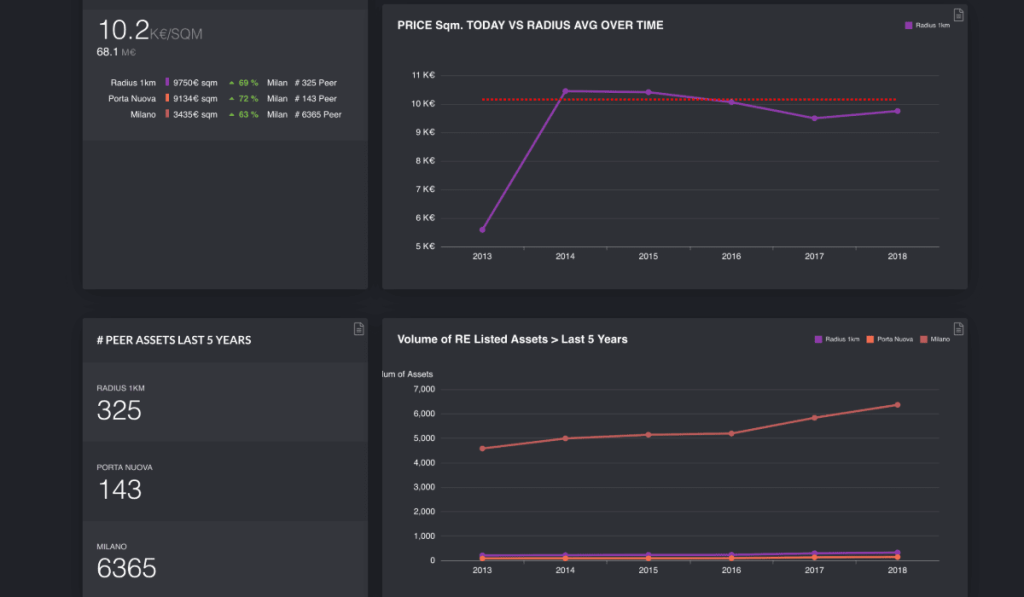Select the 2018 data point on the Milano line
This screenshot has height=597, width=1024.
[897, 404]
